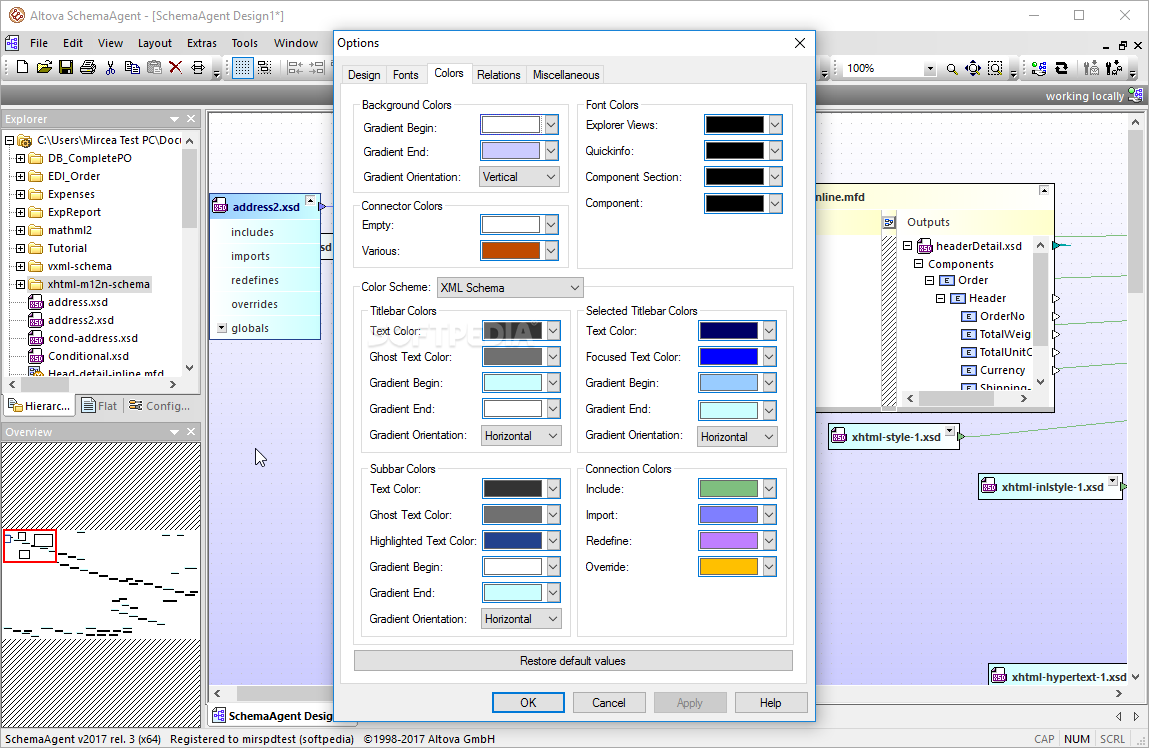Open Titlebar Gradient Orientation dropdown
Viewport: 1149px width, 748px height.
(x=521, y=436)
